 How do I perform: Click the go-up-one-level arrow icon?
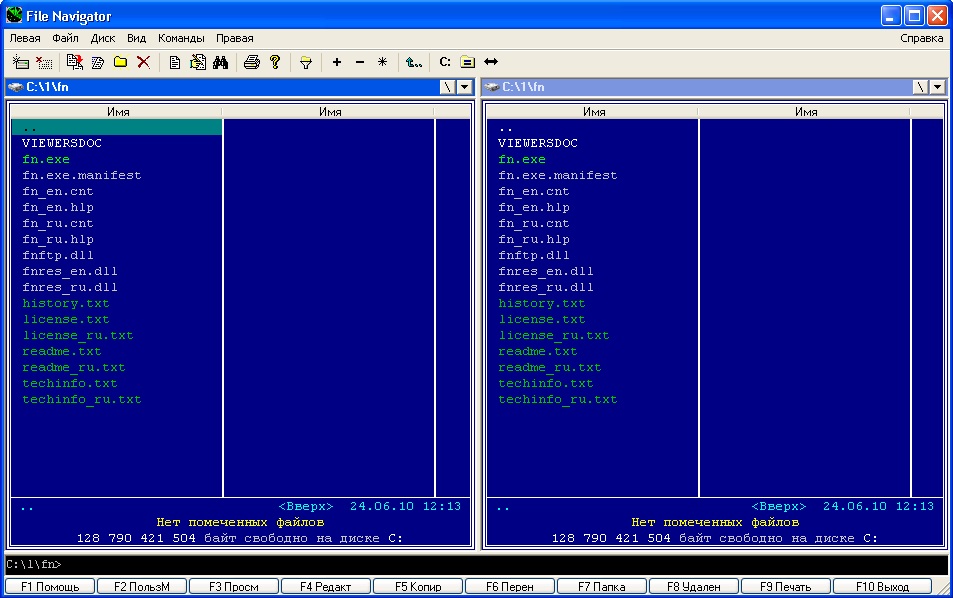(x=414, y=62)
